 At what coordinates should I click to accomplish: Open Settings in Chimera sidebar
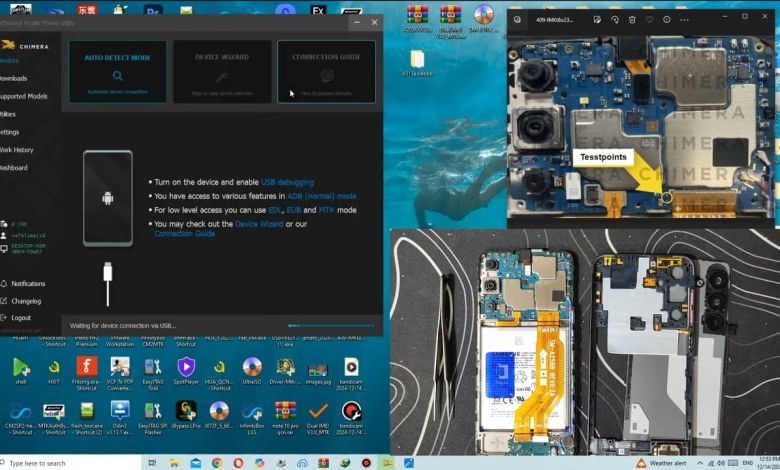pyautogui.click(x=9, y=132)
